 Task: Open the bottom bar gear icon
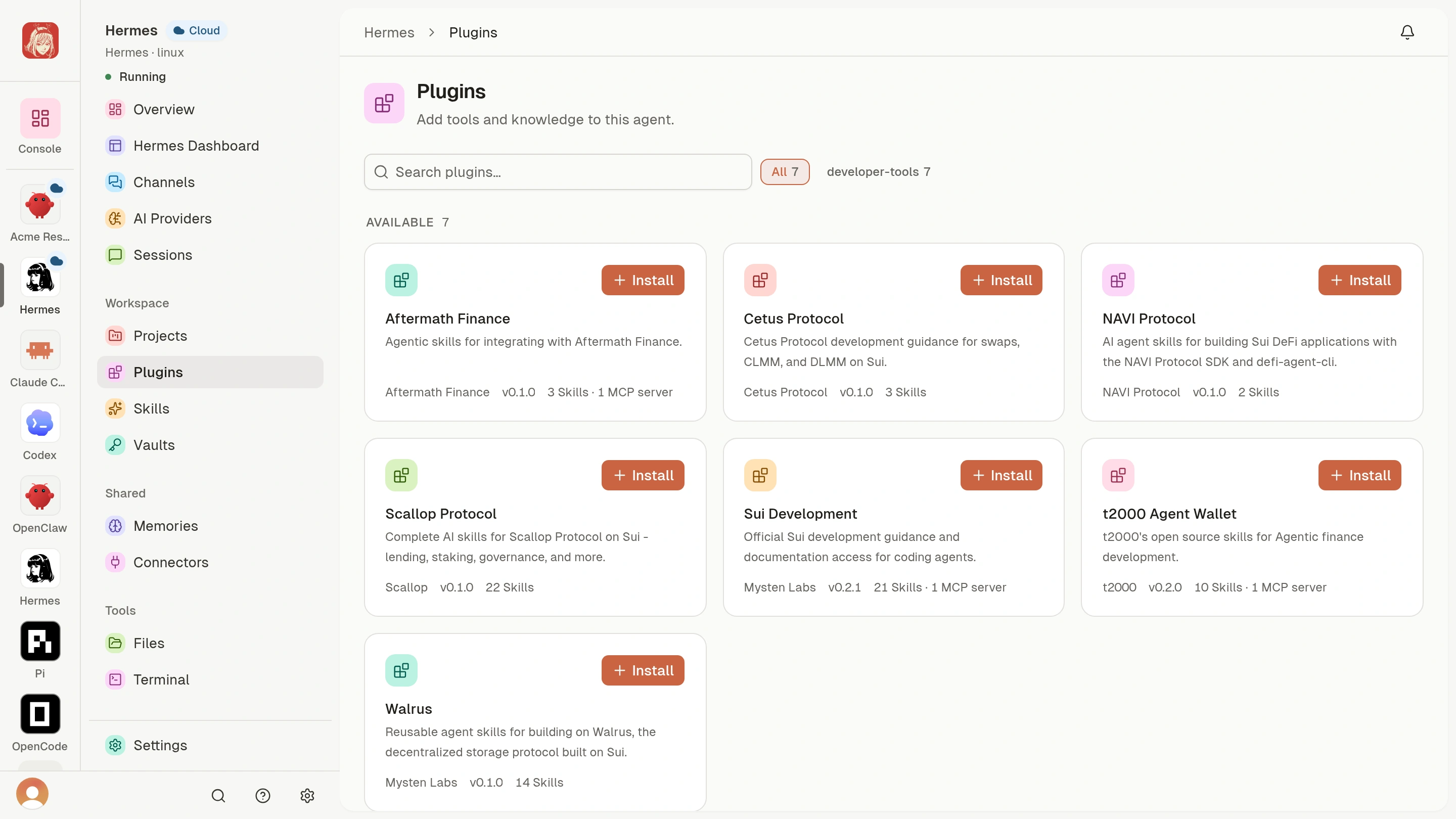click(307, 796)
